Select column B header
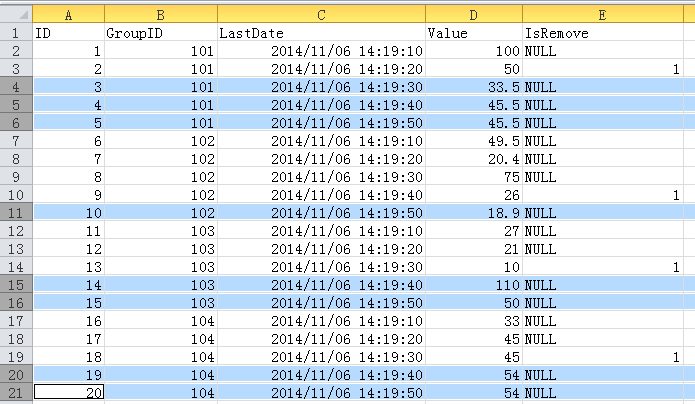The width and height of the screenshot is (695, 404). (x=161, y=14)
